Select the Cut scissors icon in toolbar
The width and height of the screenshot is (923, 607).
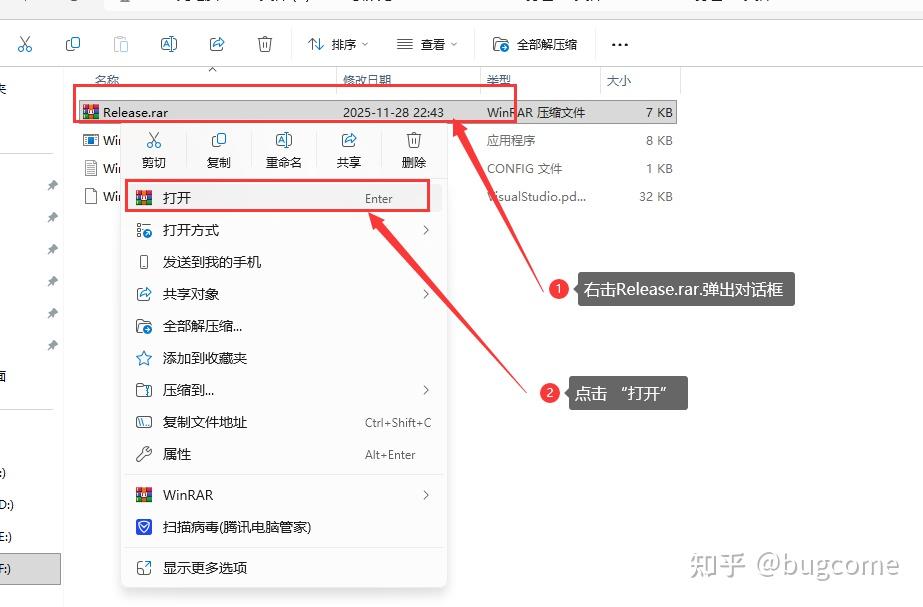26,44
